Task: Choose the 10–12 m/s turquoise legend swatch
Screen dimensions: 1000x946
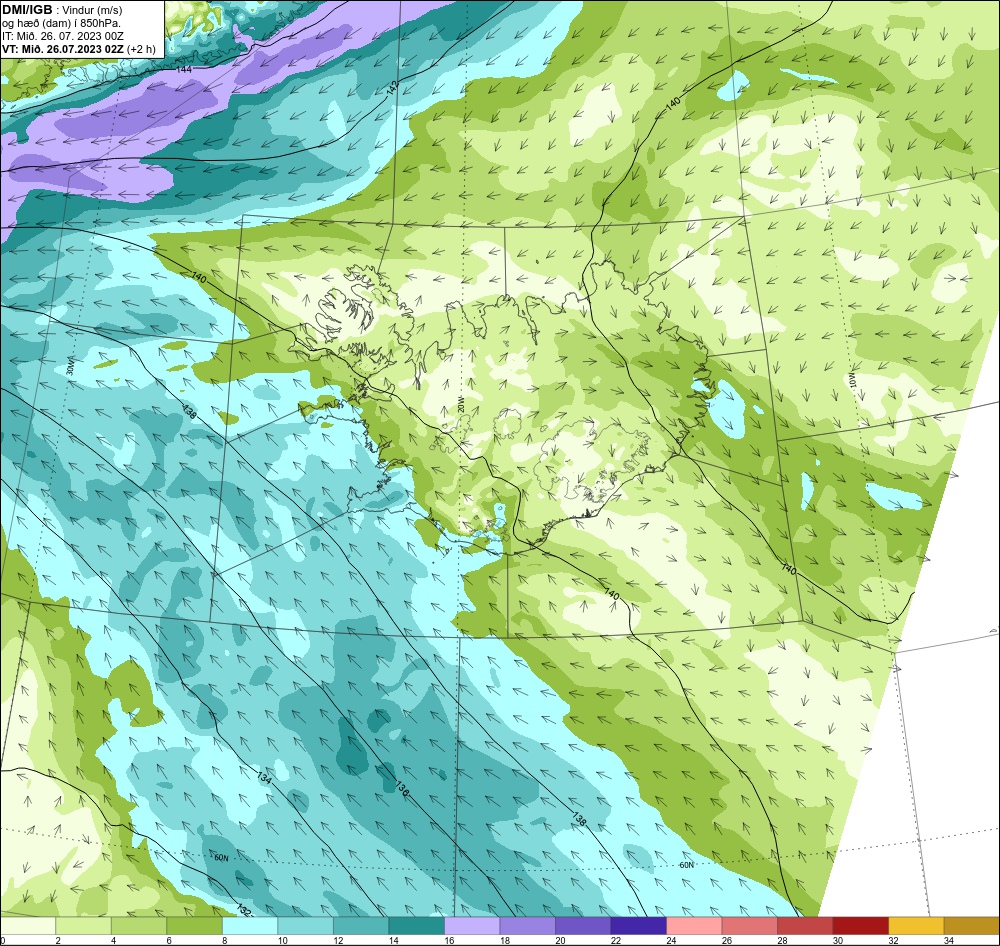Action: (x=305, y=925)
